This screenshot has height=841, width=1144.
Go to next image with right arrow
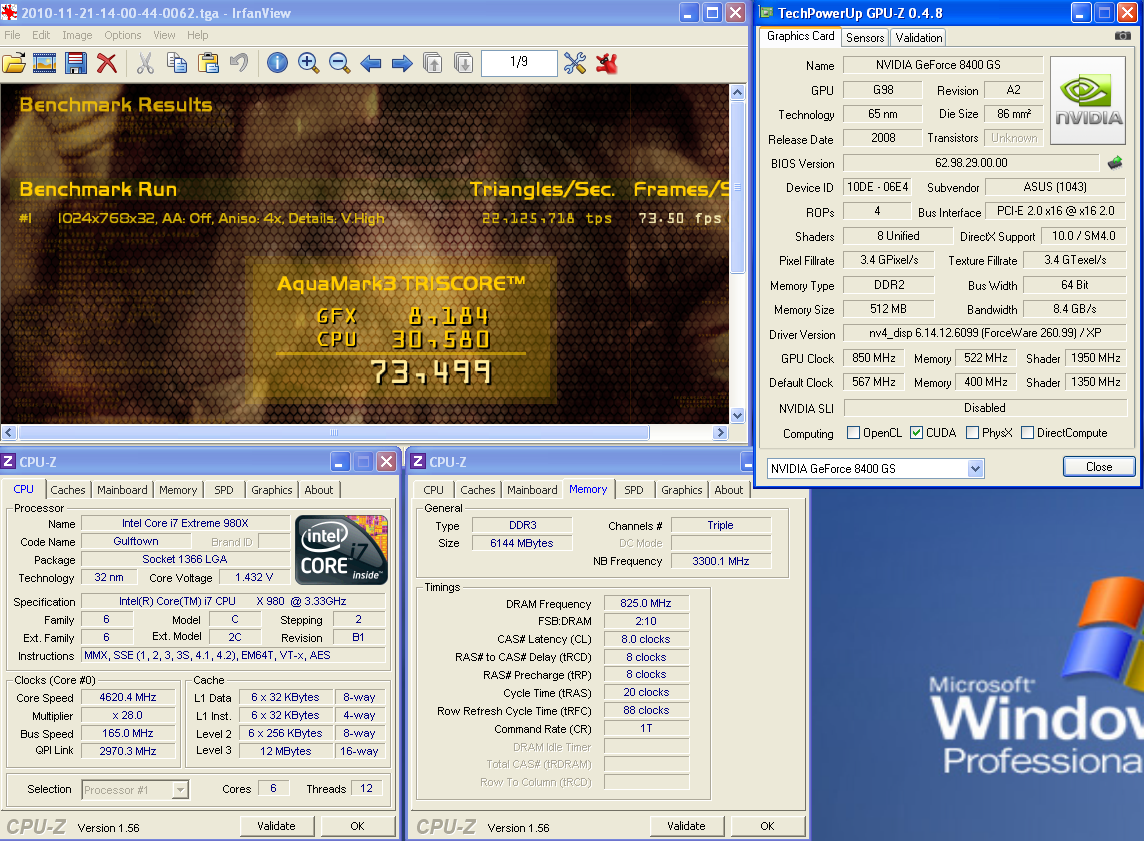[x=402, y=63]
